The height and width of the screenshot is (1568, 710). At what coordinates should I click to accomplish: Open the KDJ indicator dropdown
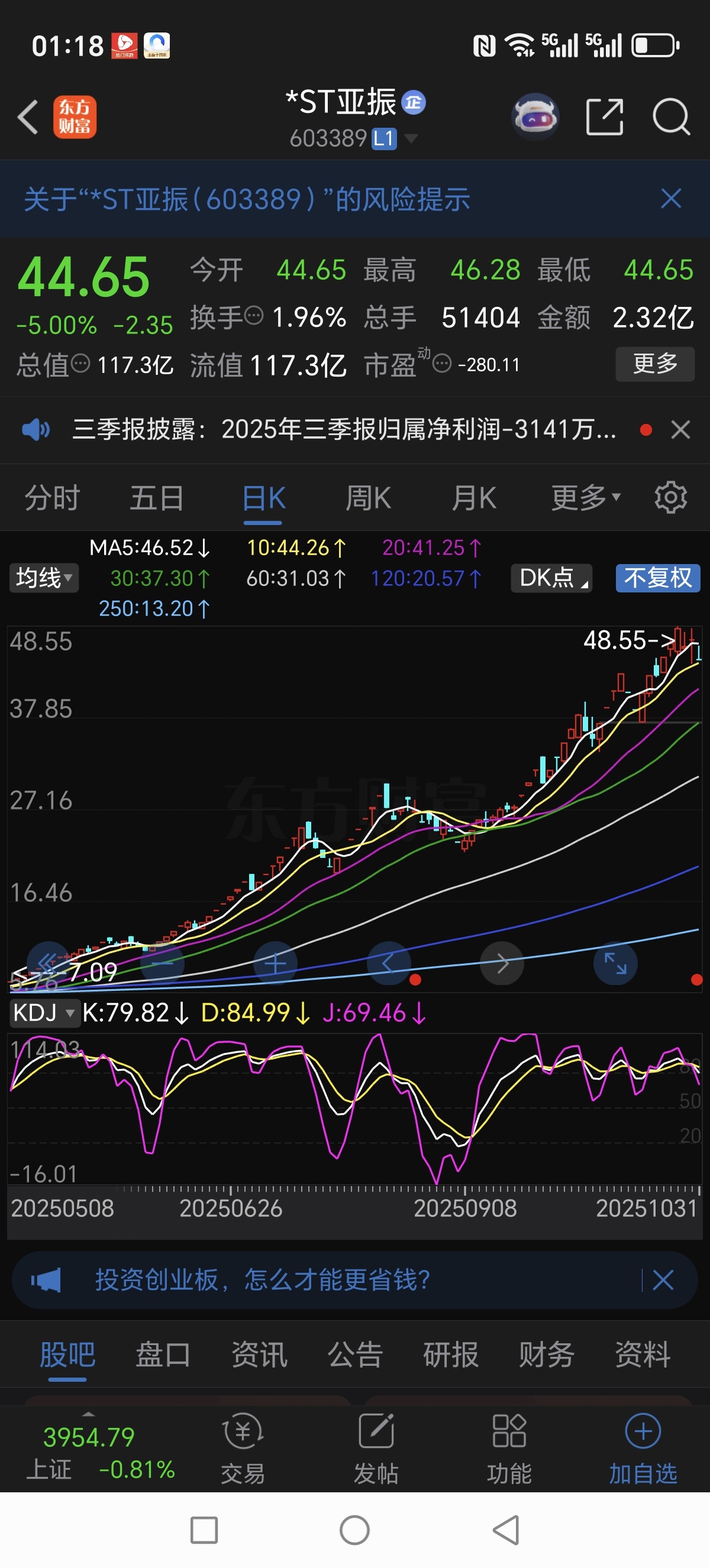click(x=44, y=1013)
